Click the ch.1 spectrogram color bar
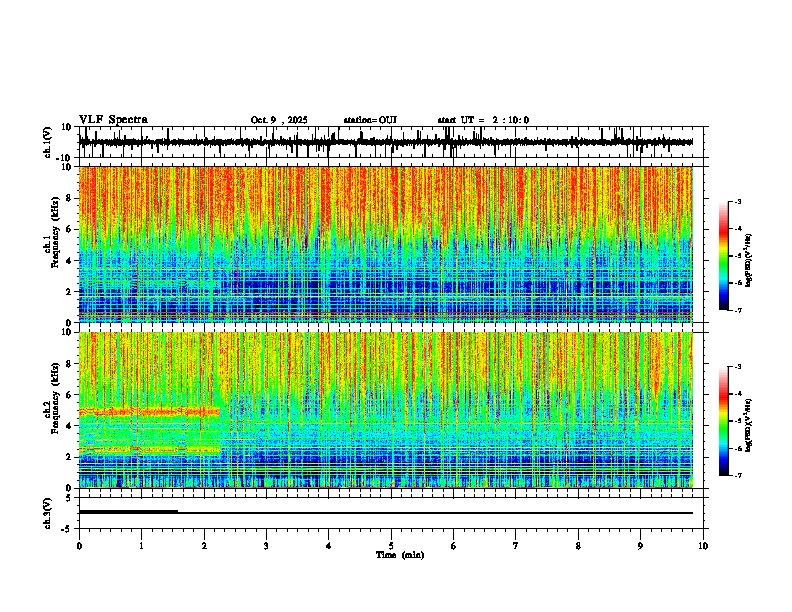Viewport: 792px width, 612px height. pos(724,256)
